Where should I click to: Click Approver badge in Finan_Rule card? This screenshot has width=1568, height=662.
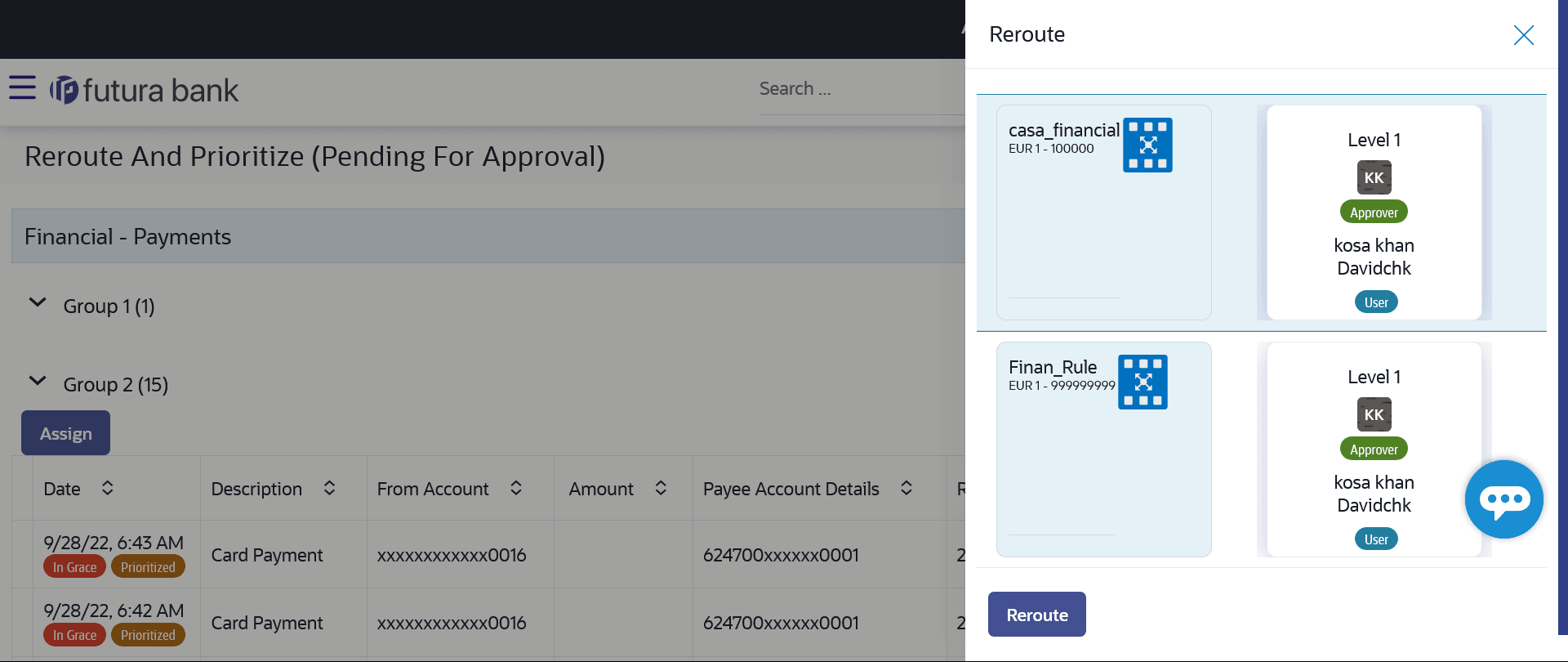tap(1374, 450)
